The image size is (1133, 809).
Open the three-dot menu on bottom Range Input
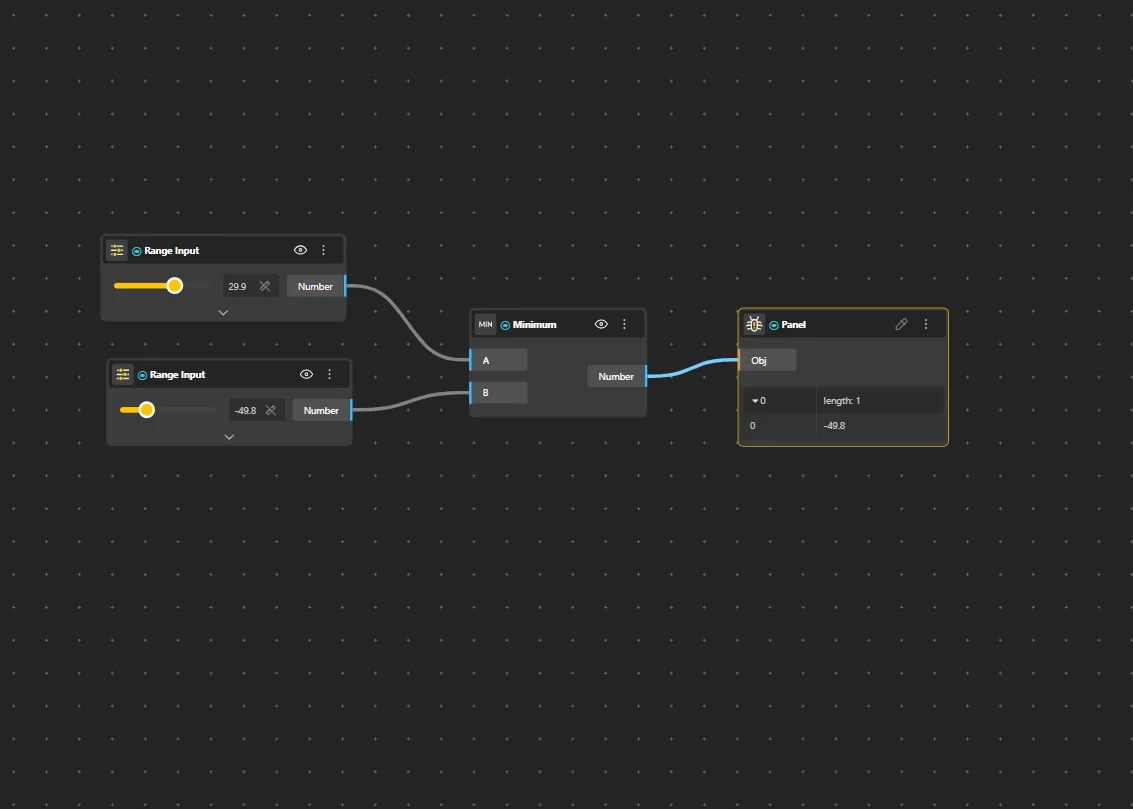[329, 374]
